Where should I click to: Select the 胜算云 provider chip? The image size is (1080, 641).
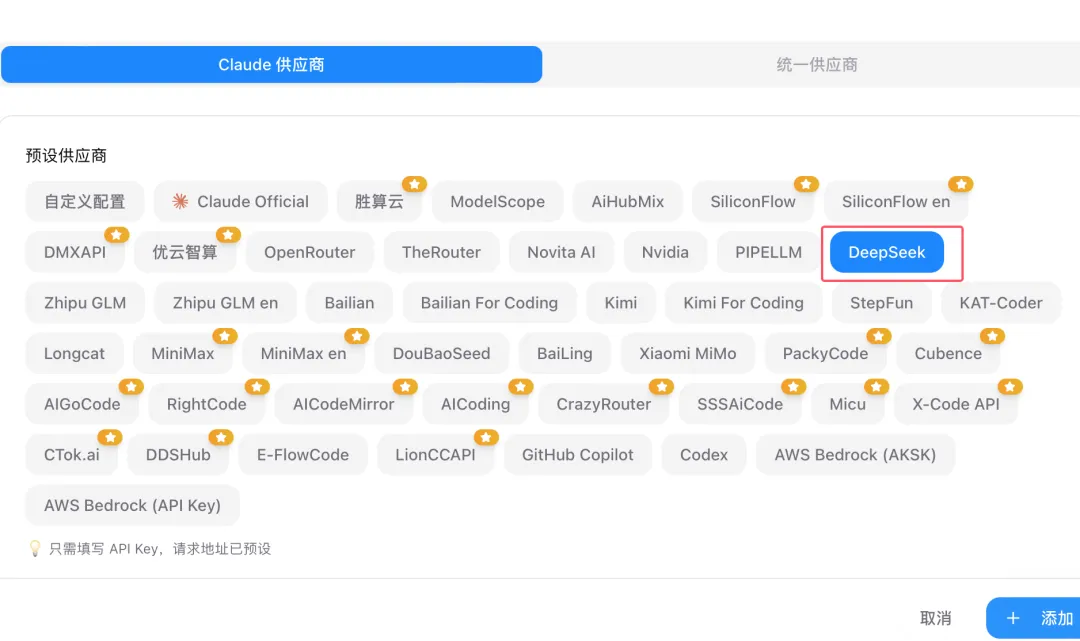[x=379, y=202]
